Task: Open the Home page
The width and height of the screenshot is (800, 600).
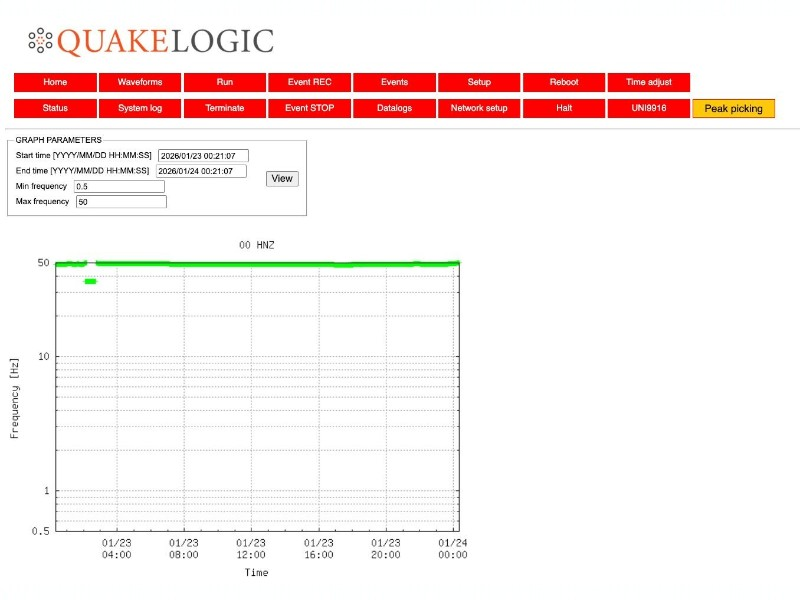Action: [x=55, y=82]
